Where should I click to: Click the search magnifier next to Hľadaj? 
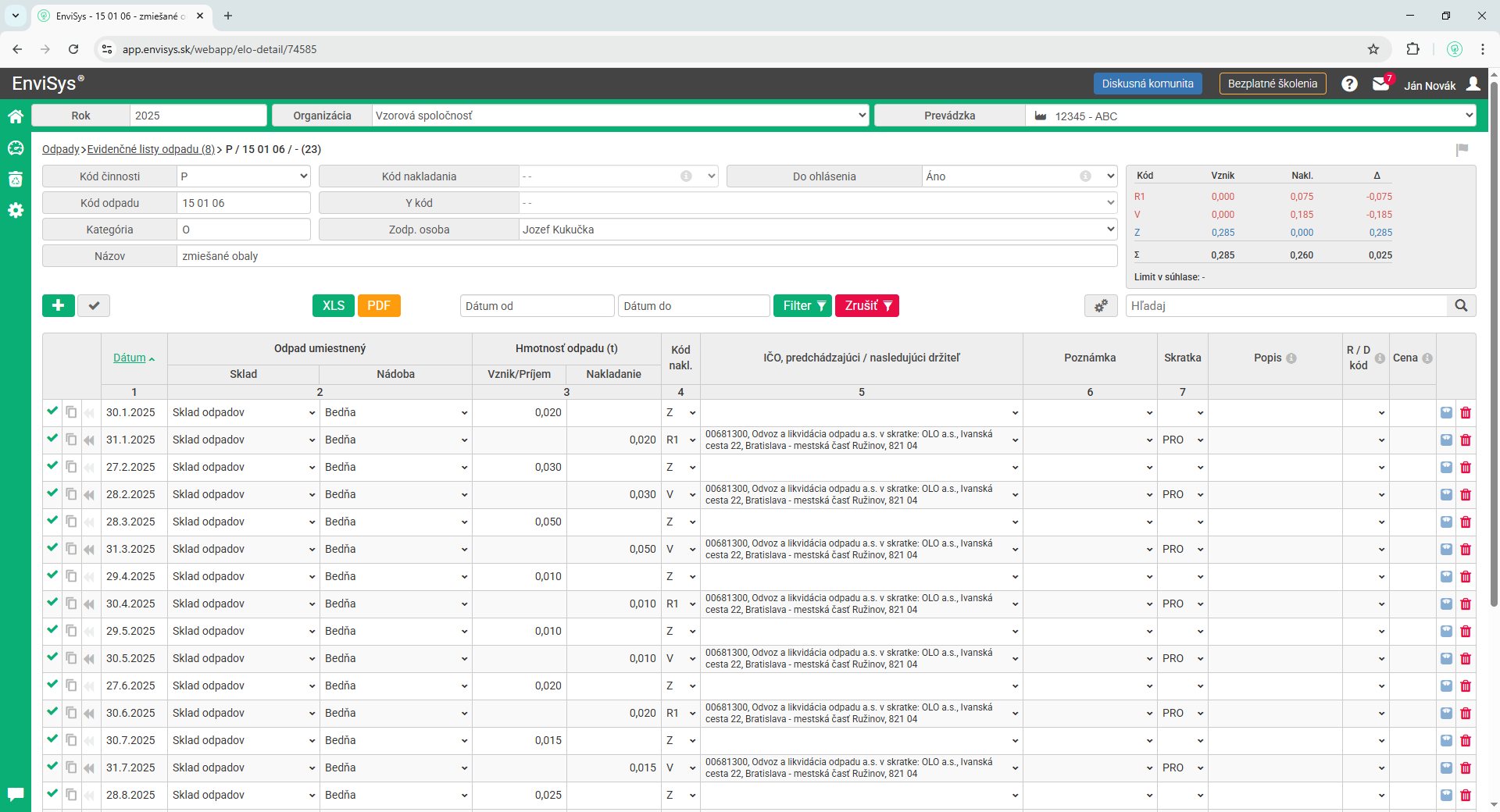pyautogui.click(x=1461, y=305)
